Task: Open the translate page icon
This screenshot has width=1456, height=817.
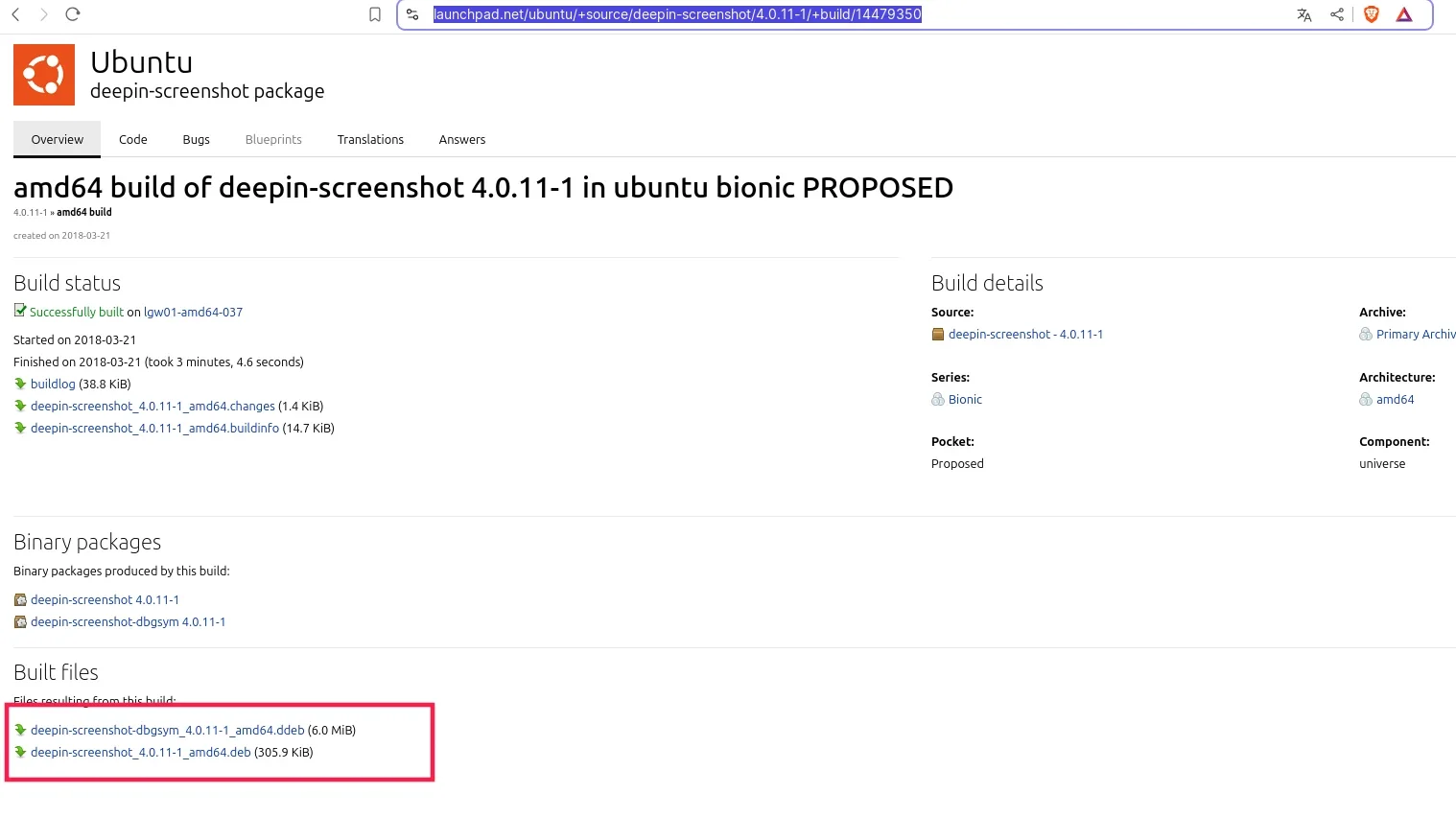Action: 1303,14
